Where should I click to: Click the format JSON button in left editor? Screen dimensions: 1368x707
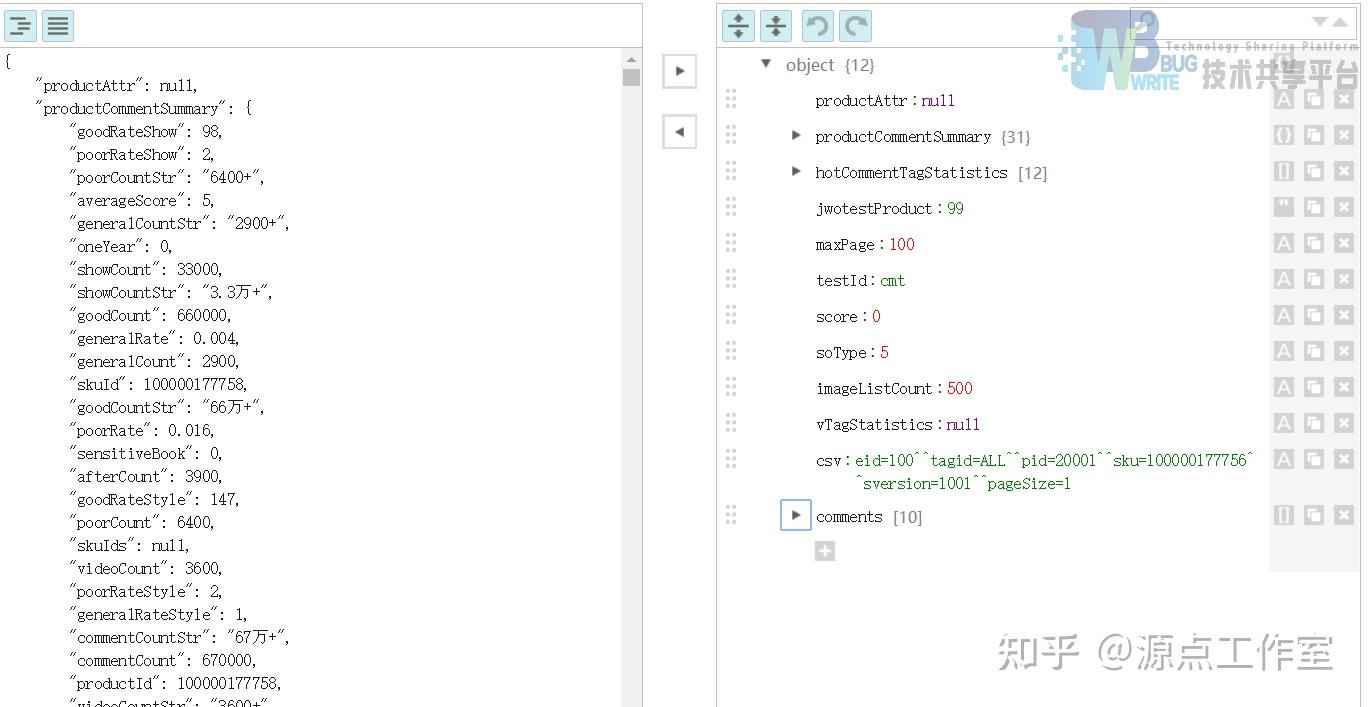click(x=20, y=25)
